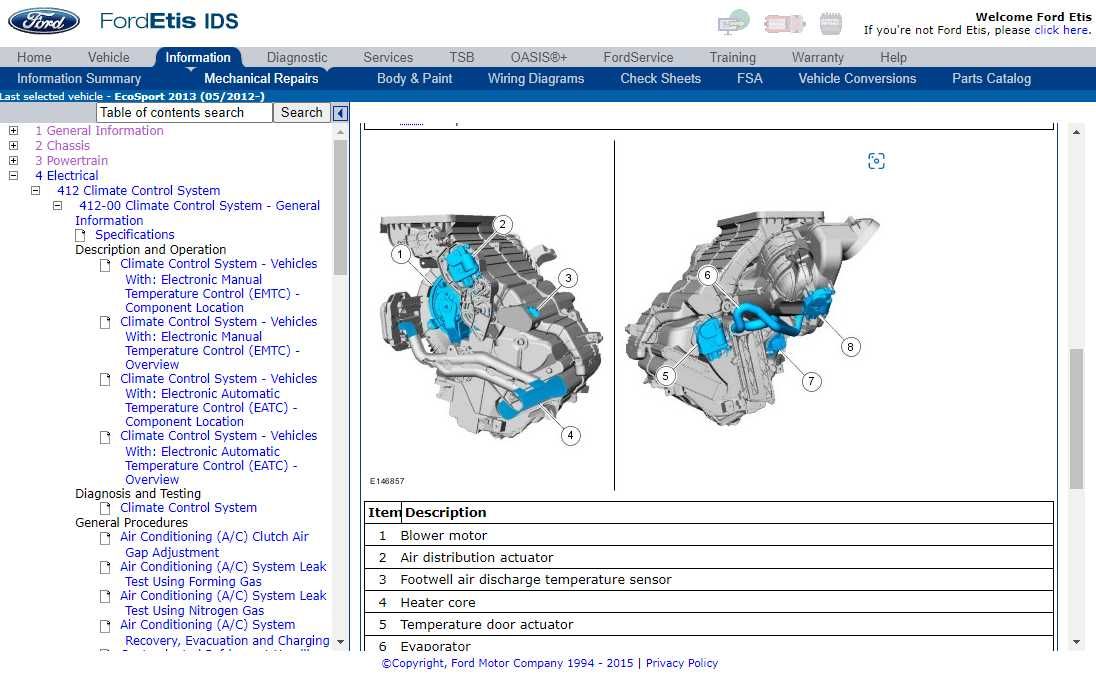Open the Home tab
This screenshot has width=1096, height=692.
34,57
